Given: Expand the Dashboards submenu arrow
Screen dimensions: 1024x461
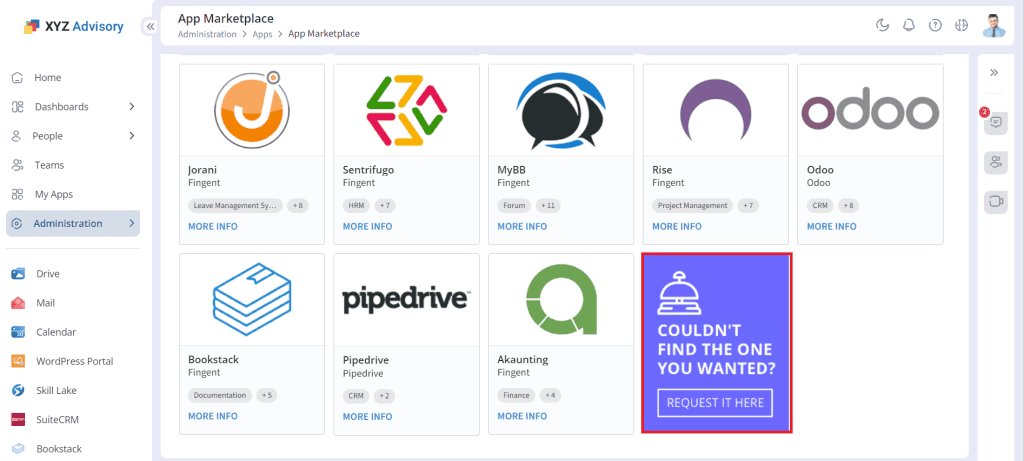Looking at the screenshot, I should [x=131, y=106].
